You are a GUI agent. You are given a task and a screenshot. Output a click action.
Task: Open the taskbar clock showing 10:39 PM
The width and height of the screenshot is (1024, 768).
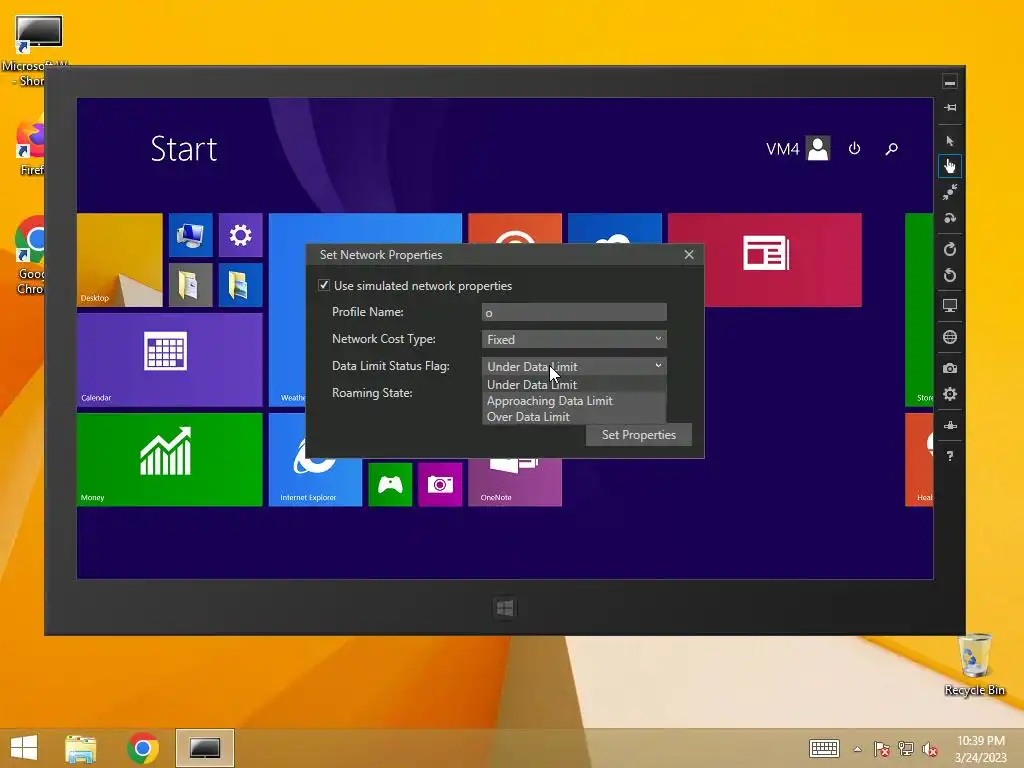(980, 749)
